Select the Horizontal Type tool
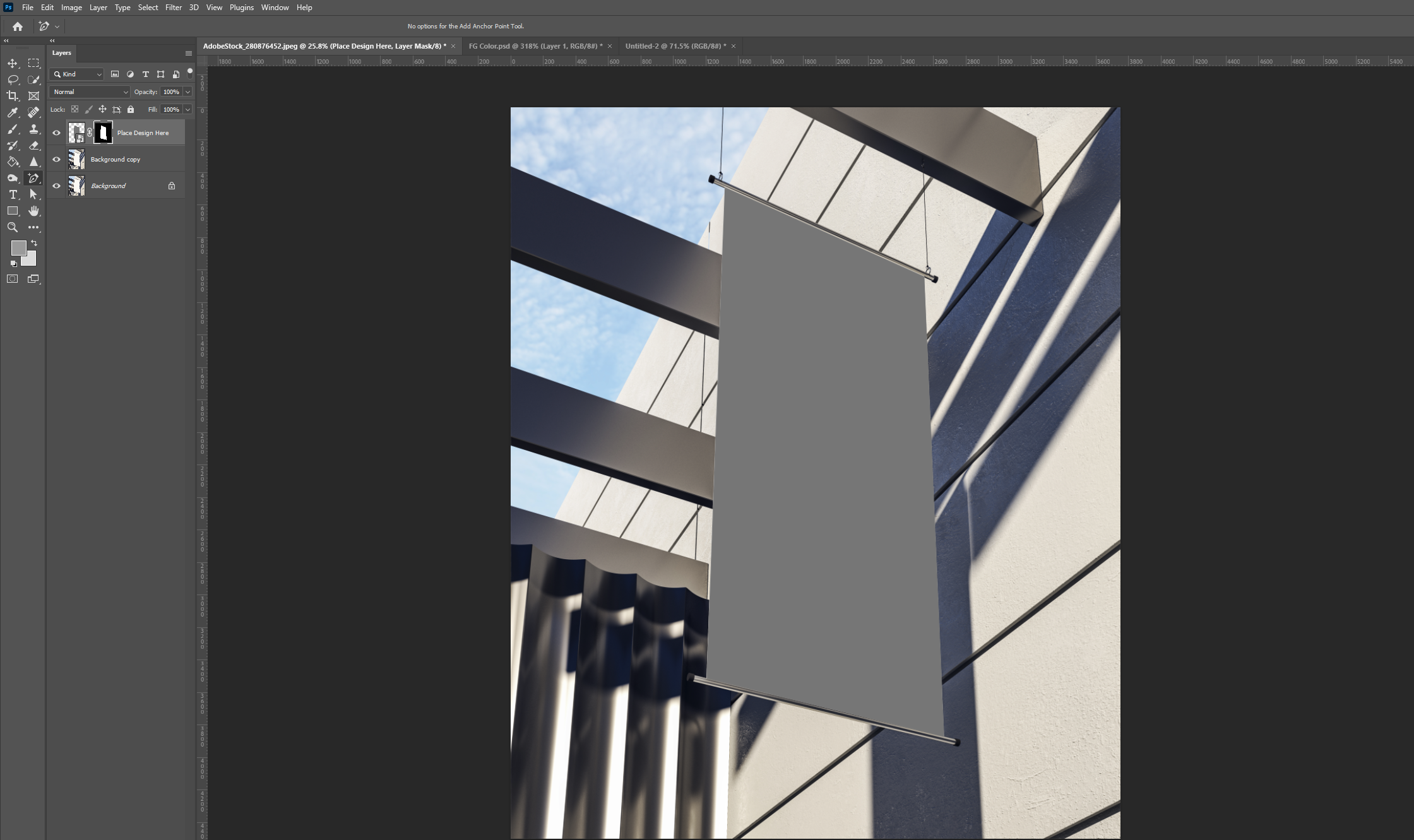The height and width of the screenshot is (840, 1414). click(12, 194)
